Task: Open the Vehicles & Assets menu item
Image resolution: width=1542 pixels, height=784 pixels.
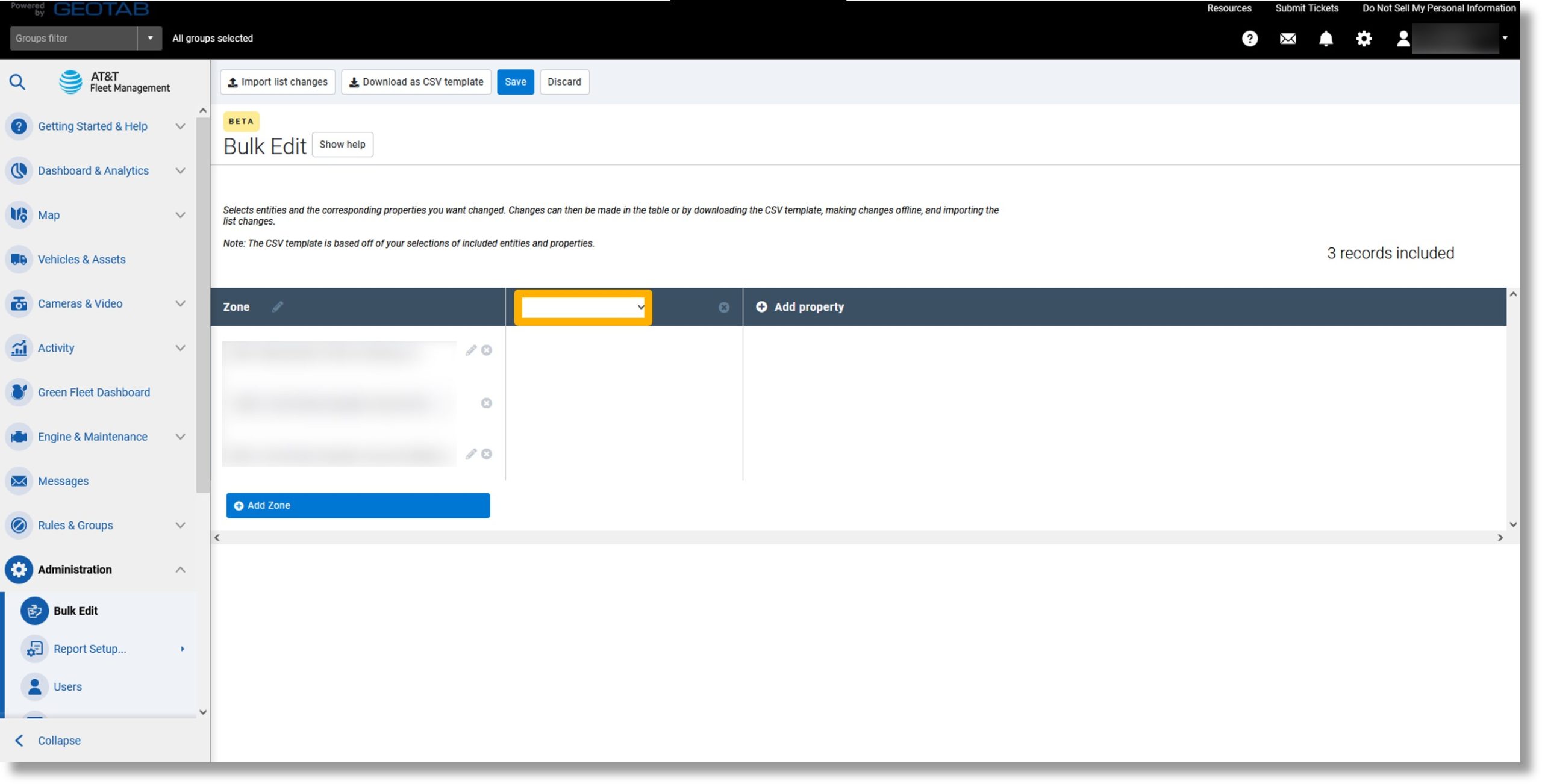Action: tap(81, 260)
